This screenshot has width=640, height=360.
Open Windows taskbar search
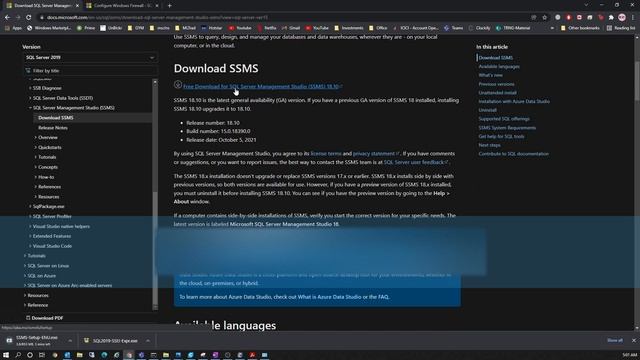(x=18, y=355)
